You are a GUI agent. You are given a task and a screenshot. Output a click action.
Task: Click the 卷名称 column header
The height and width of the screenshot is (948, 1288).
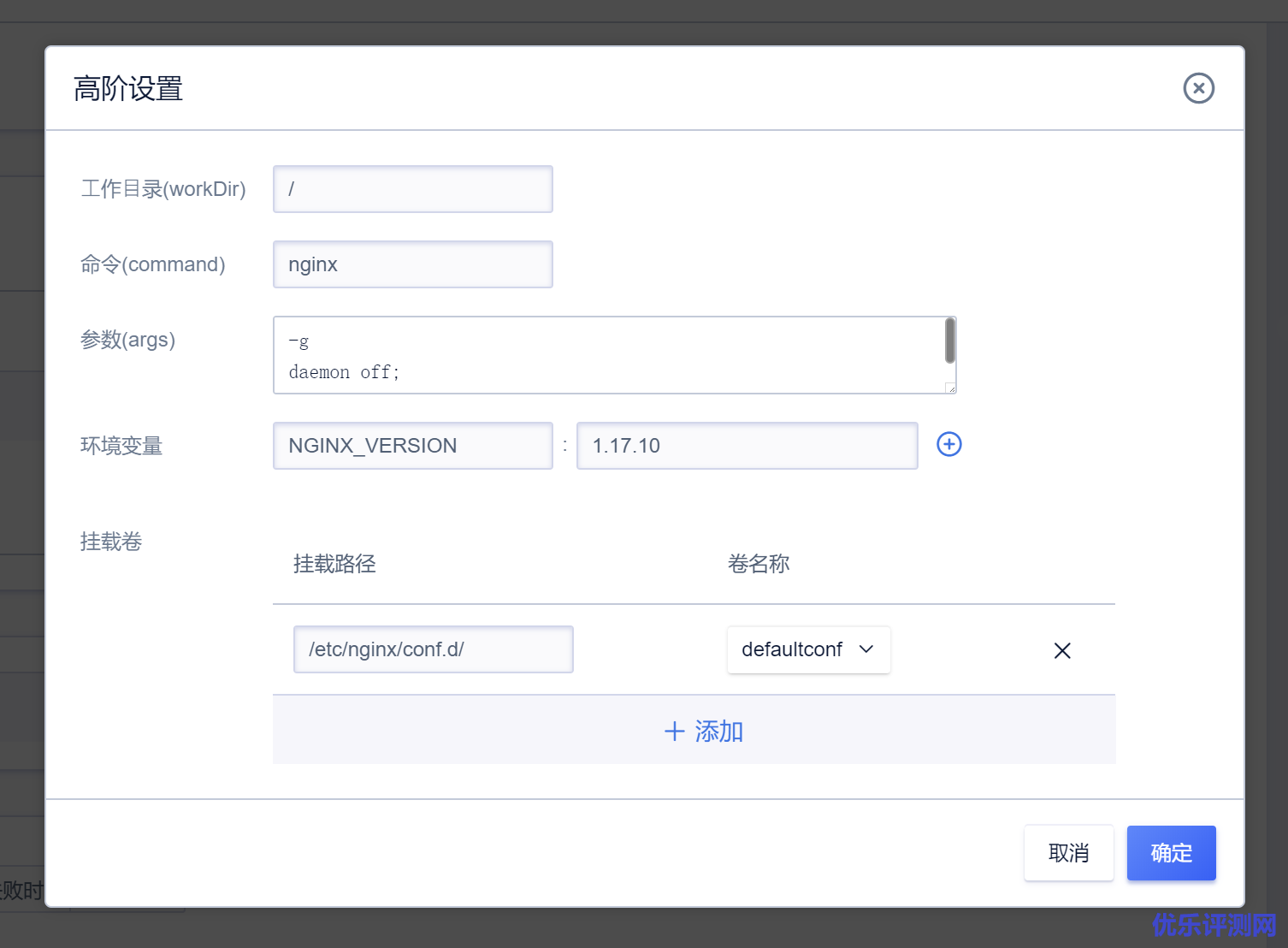click(758, 564)
